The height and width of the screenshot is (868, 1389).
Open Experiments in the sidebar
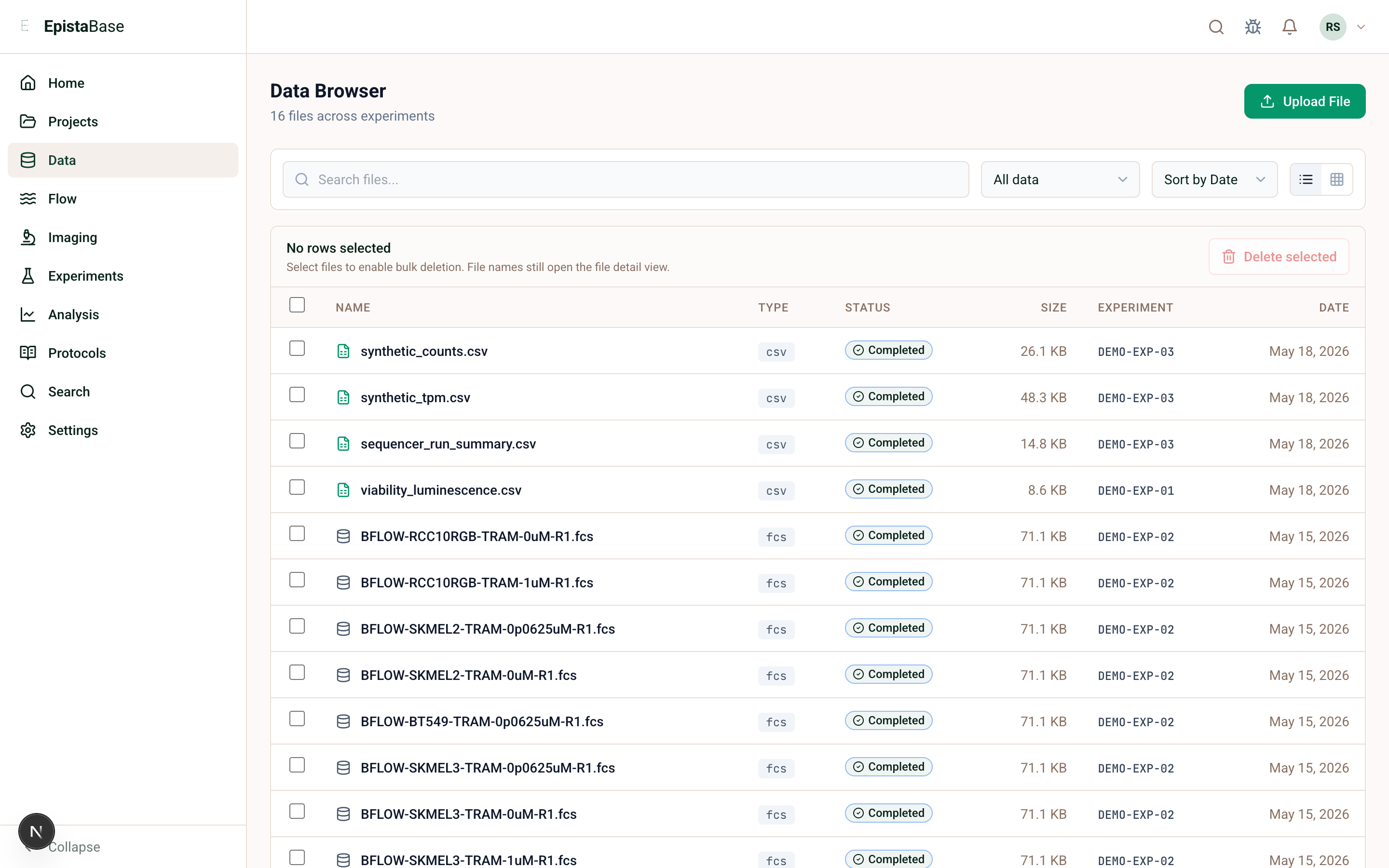123,275
